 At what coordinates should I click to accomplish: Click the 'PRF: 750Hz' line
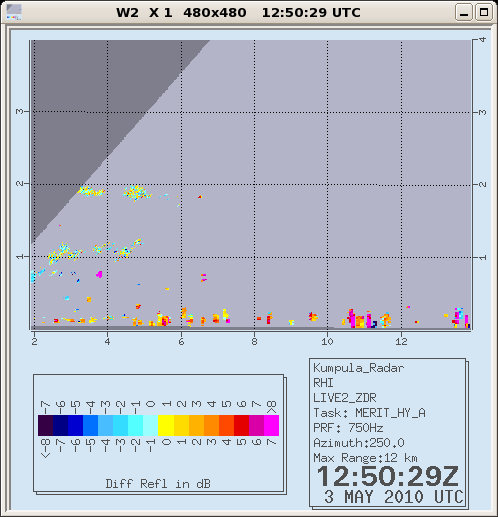coord(348,428)
